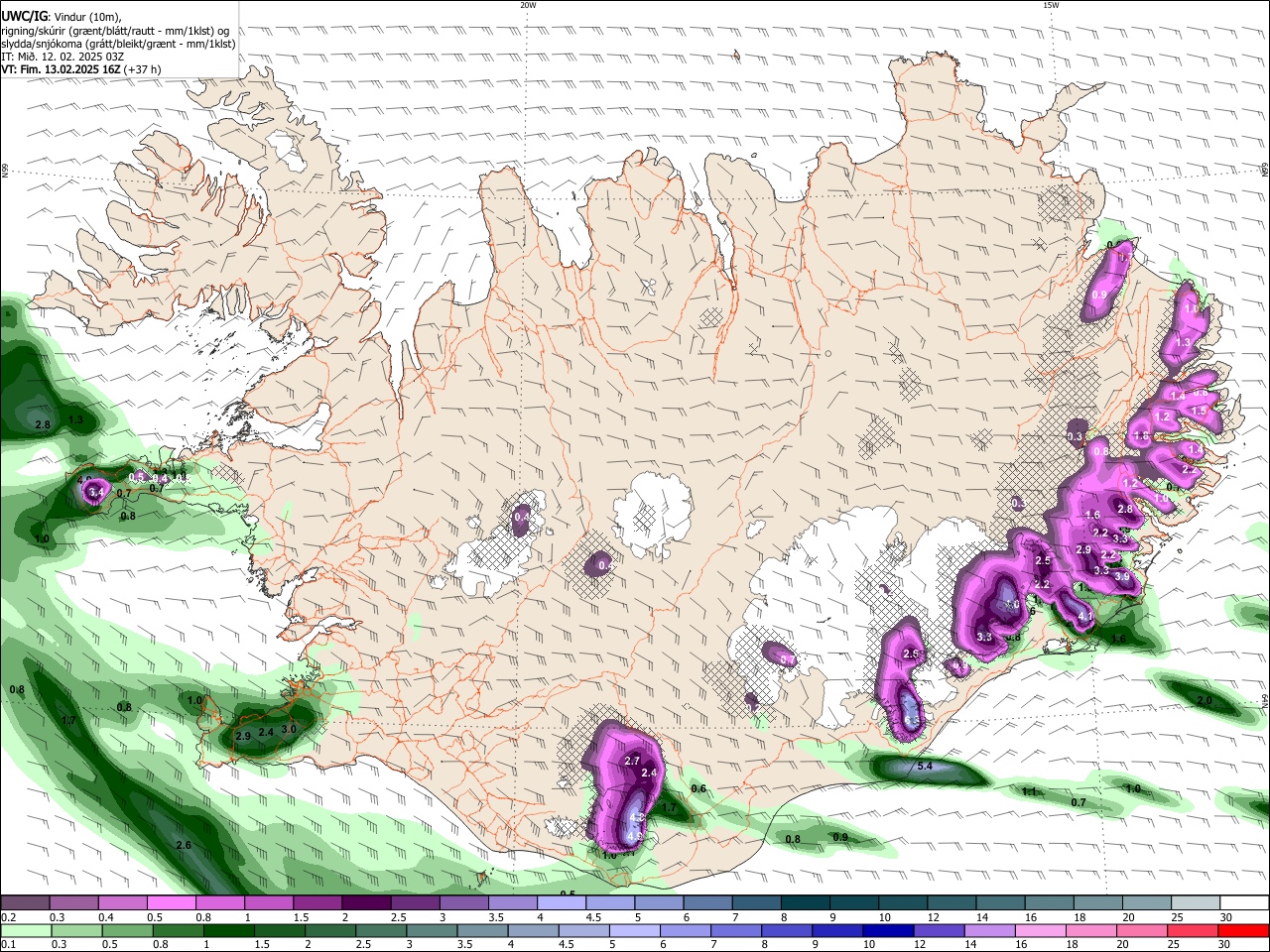Select the Vindur (10m) label
This screenshot has width=1270, height=952.
point(86,17)
